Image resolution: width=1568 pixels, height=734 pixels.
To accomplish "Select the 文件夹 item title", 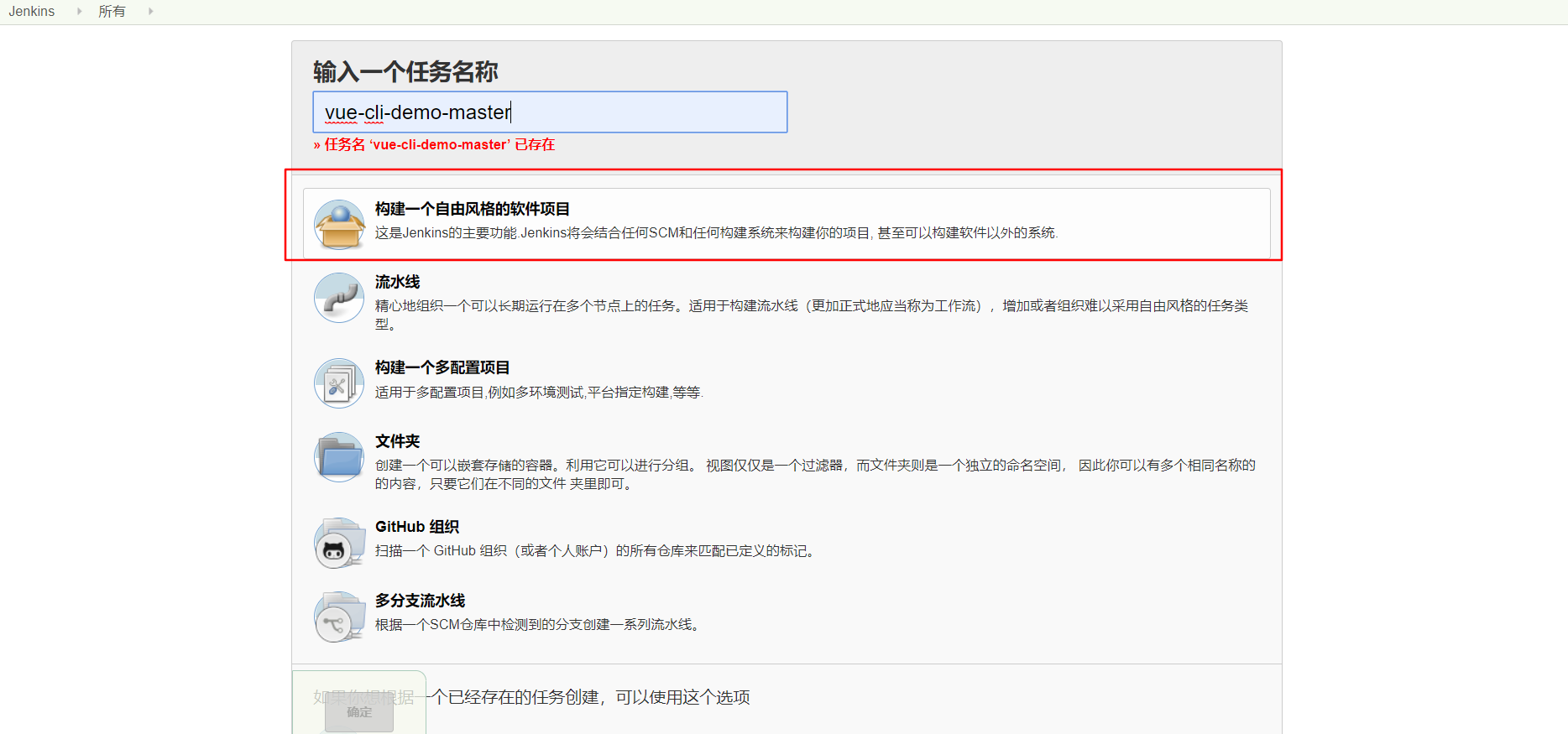I will (397, 441).
